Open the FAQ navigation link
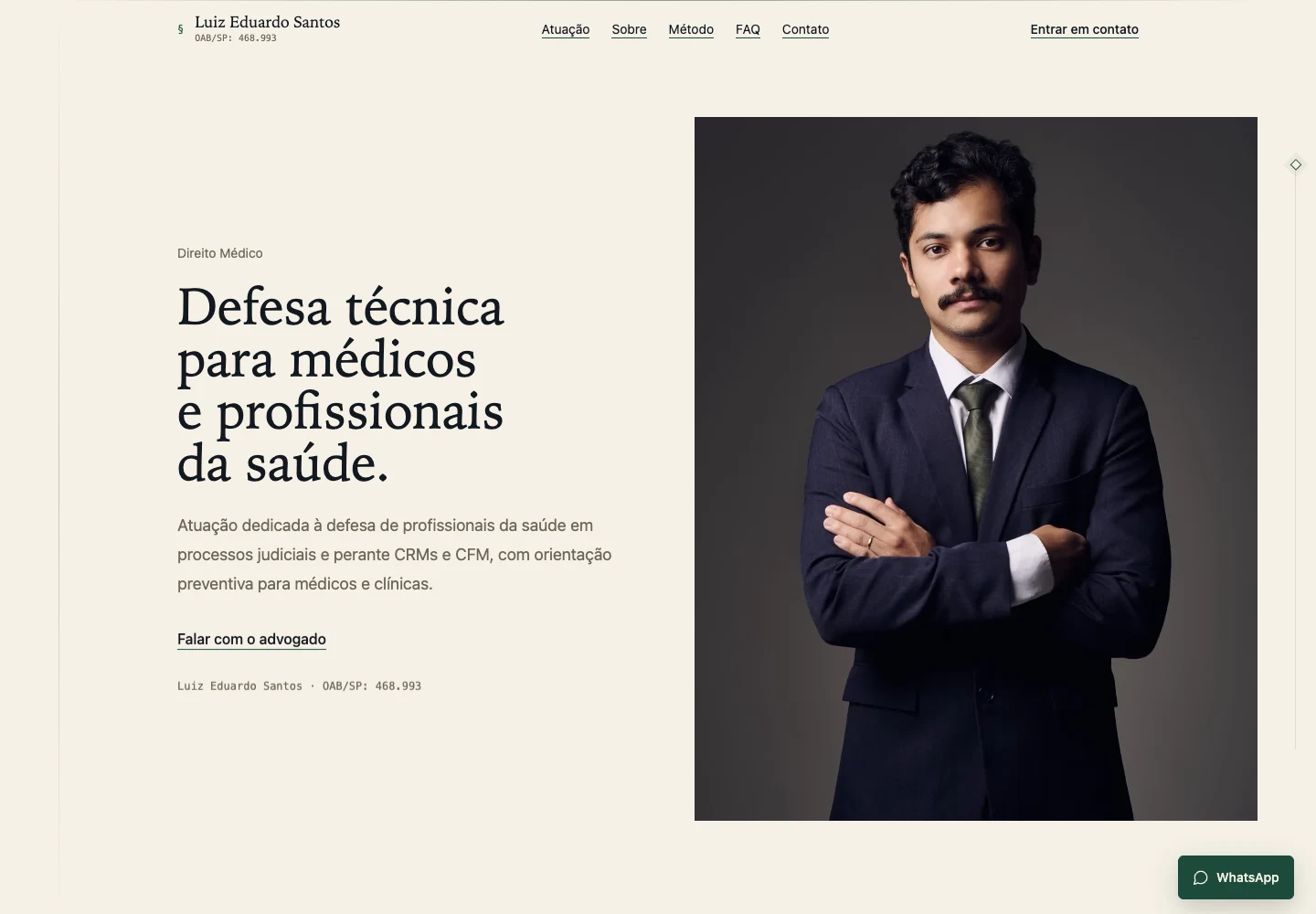Image resolution: width=1316 pixels, height=914 pixels. click(748, 29)
